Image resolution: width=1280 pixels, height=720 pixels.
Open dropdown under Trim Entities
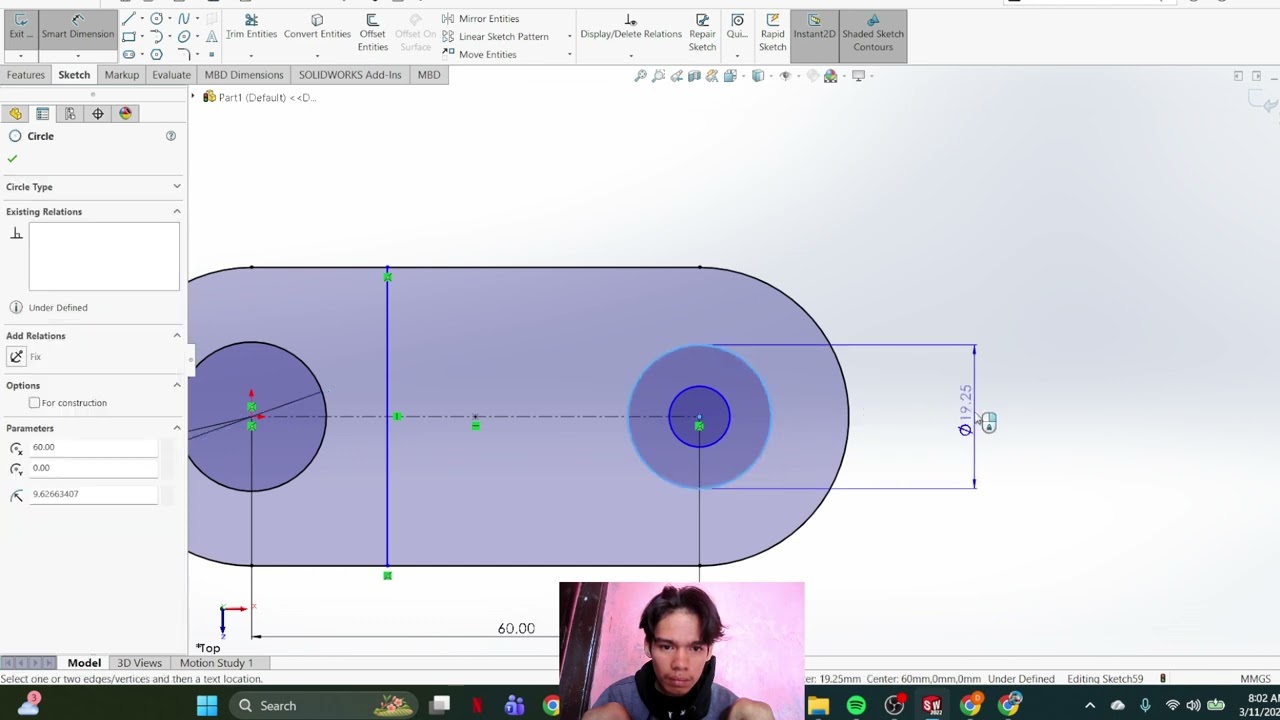tap(251, 55)
